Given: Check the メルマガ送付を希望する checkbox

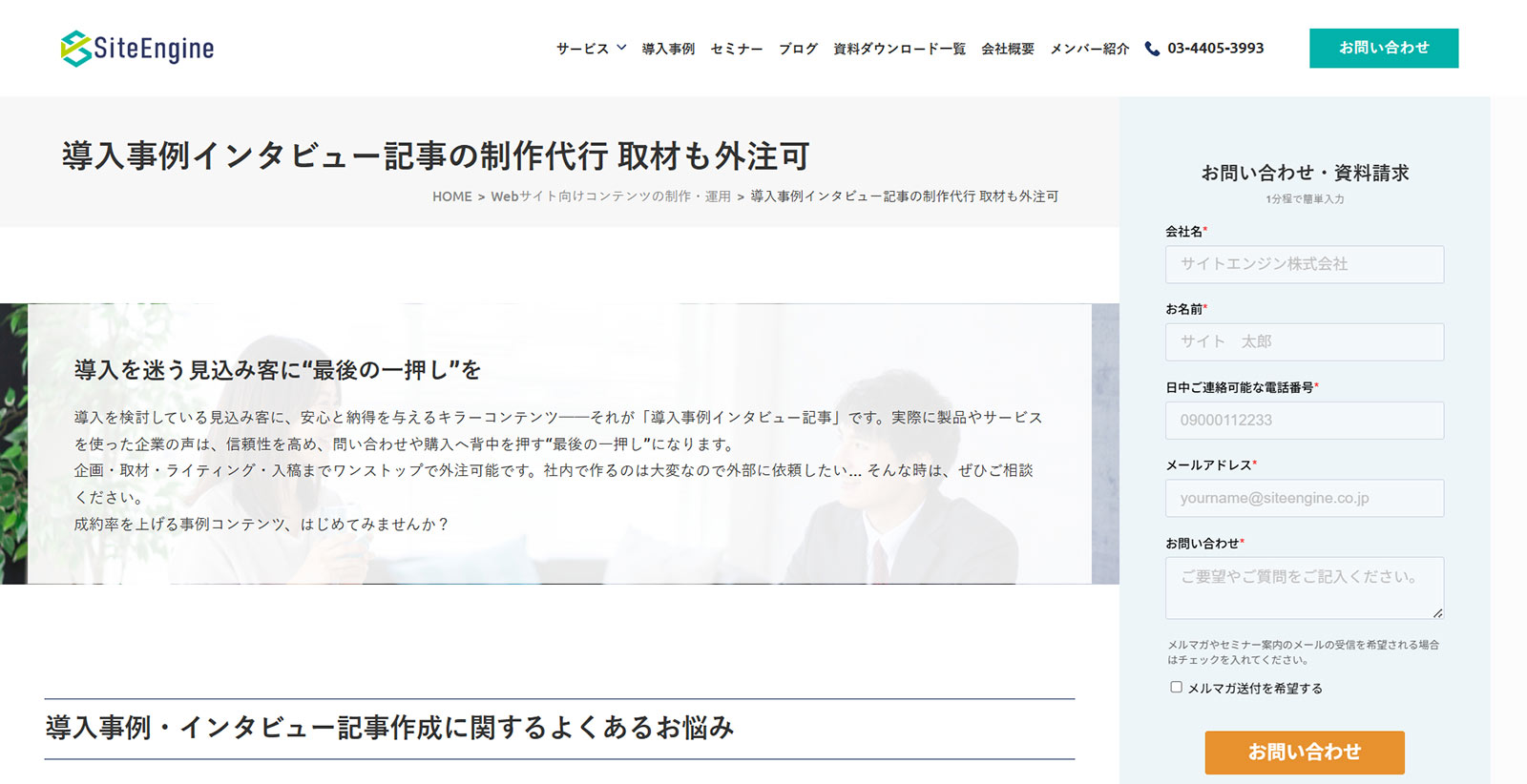Looking at the screenshot, I should (1176, 687).
